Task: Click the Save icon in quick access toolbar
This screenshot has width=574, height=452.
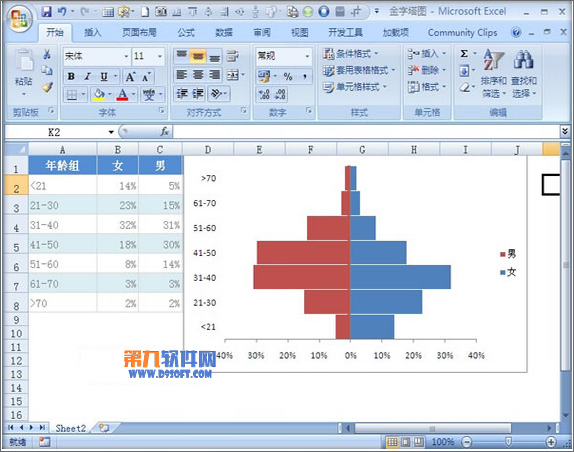Action: point(46,12)
